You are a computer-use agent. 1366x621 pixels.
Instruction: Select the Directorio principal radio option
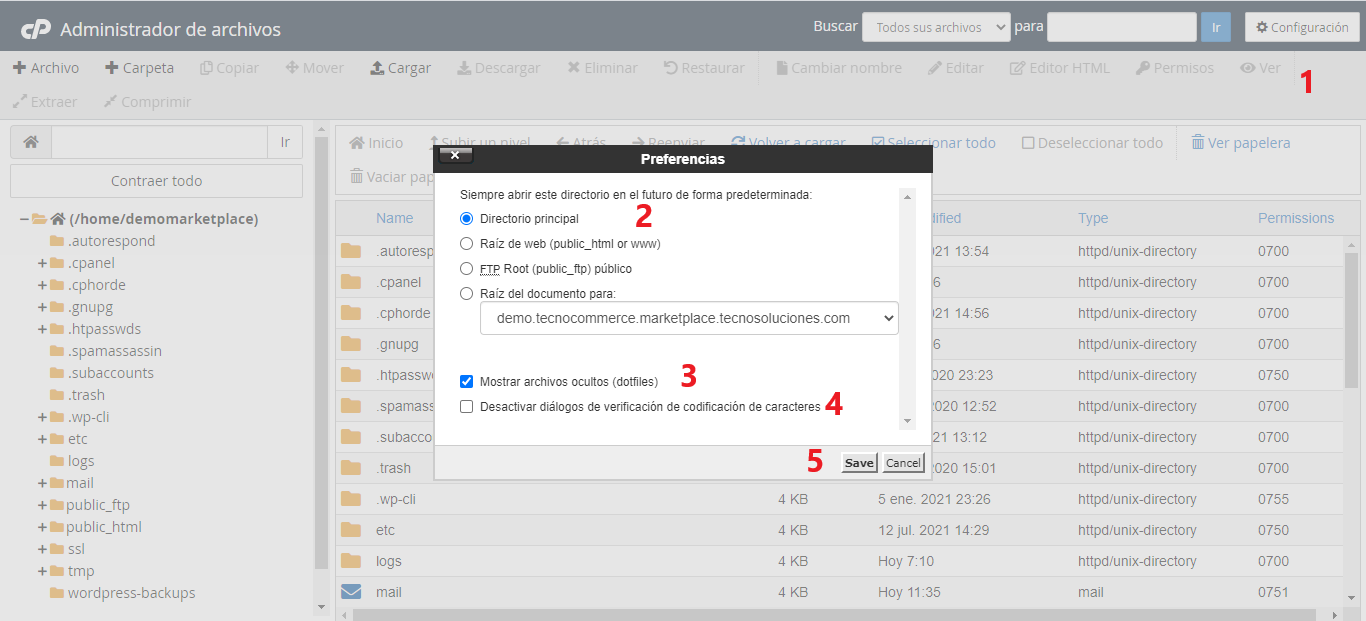[x=466, y=218]
